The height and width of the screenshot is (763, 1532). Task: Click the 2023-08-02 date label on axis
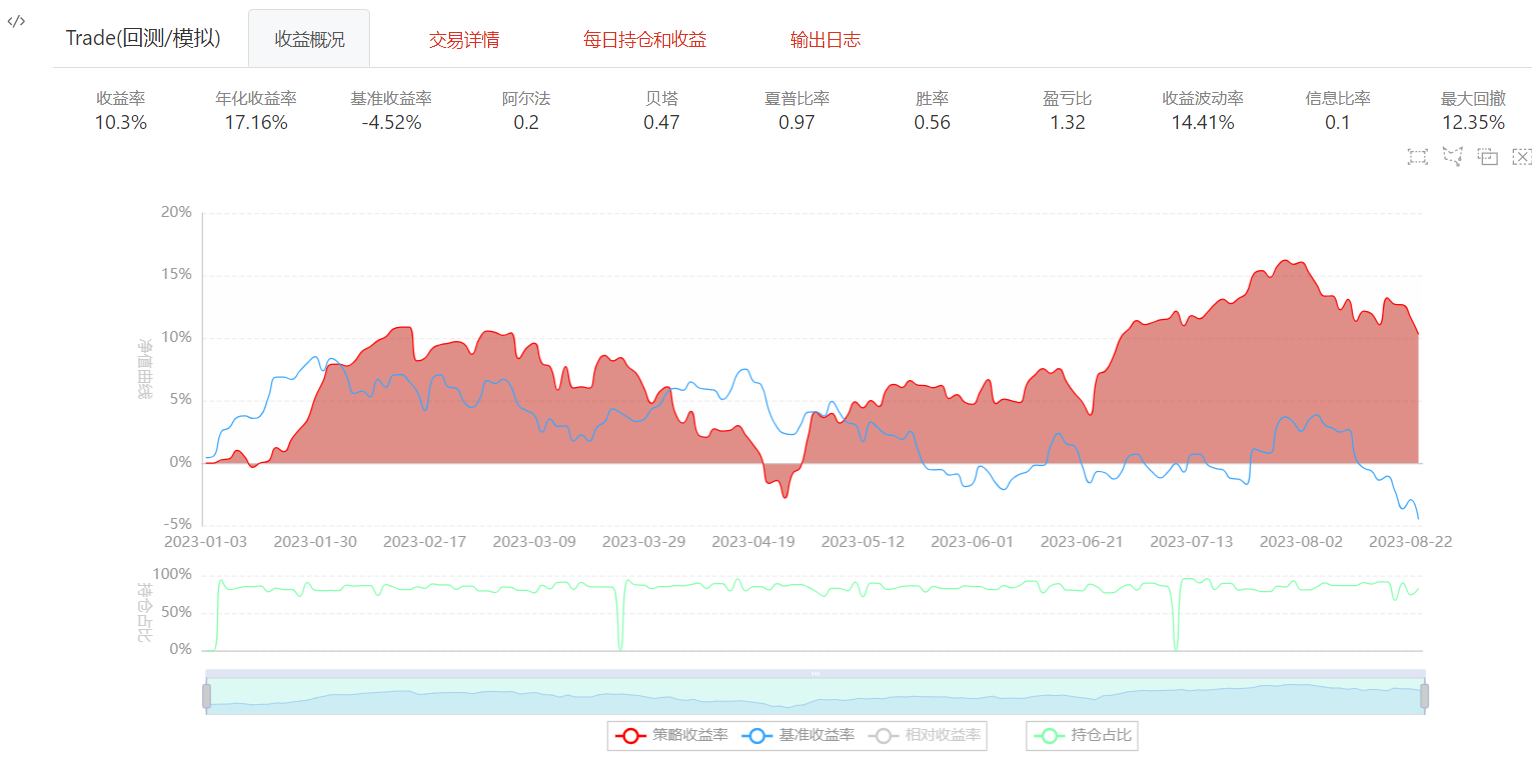(1300, 541)
